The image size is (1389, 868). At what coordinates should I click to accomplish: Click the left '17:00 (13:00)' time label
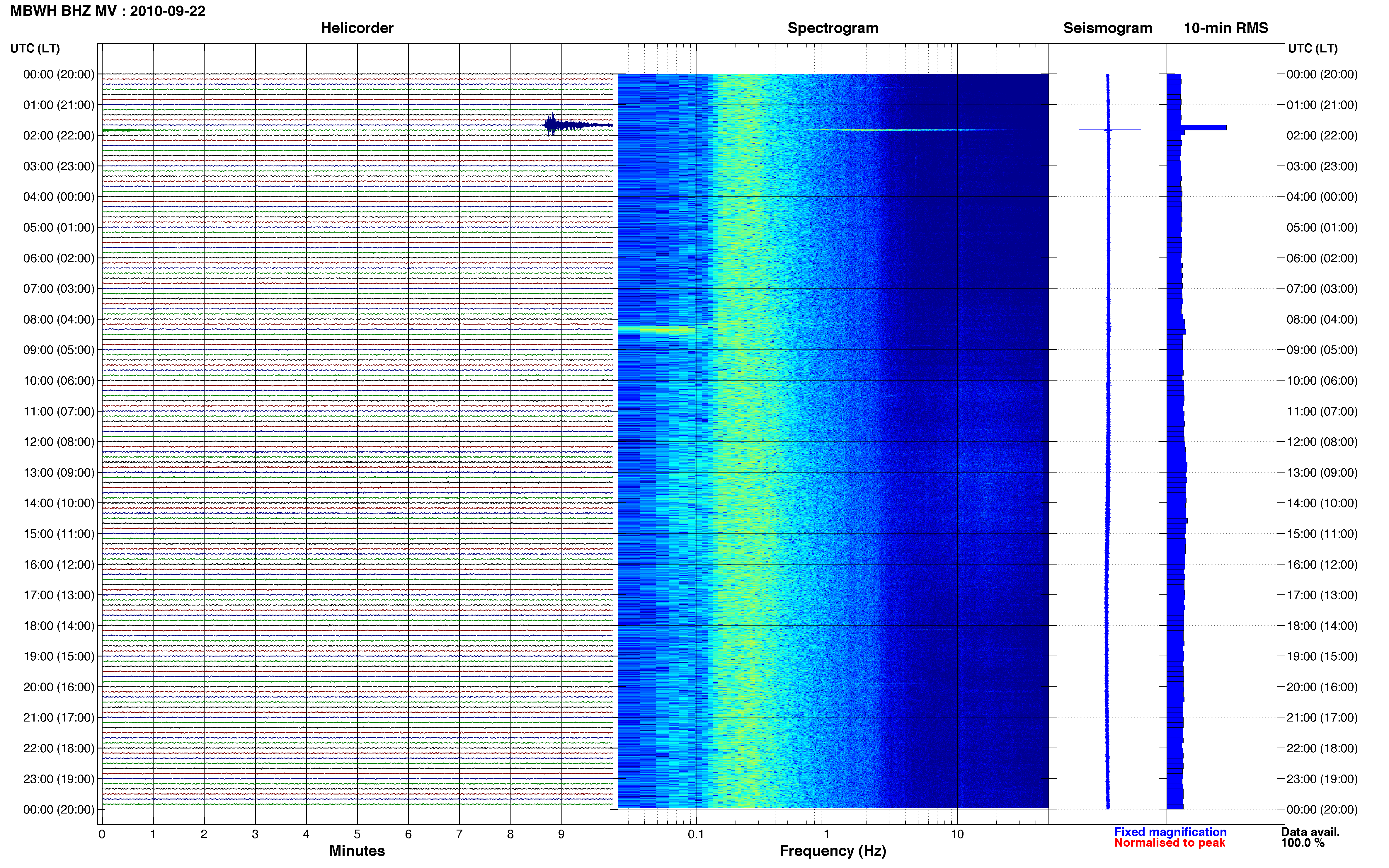(x=59, y=595)
